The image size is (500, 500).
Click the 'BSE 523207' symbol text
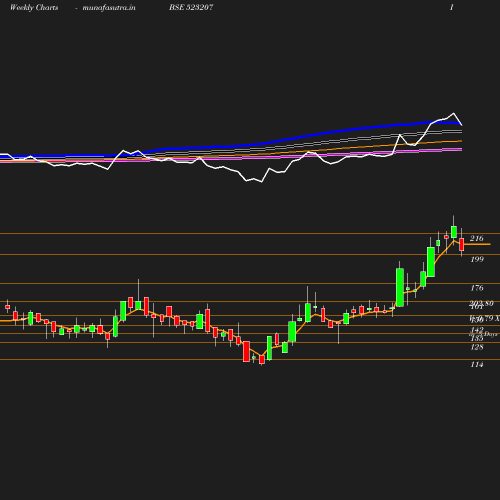[x=191, y=8]
